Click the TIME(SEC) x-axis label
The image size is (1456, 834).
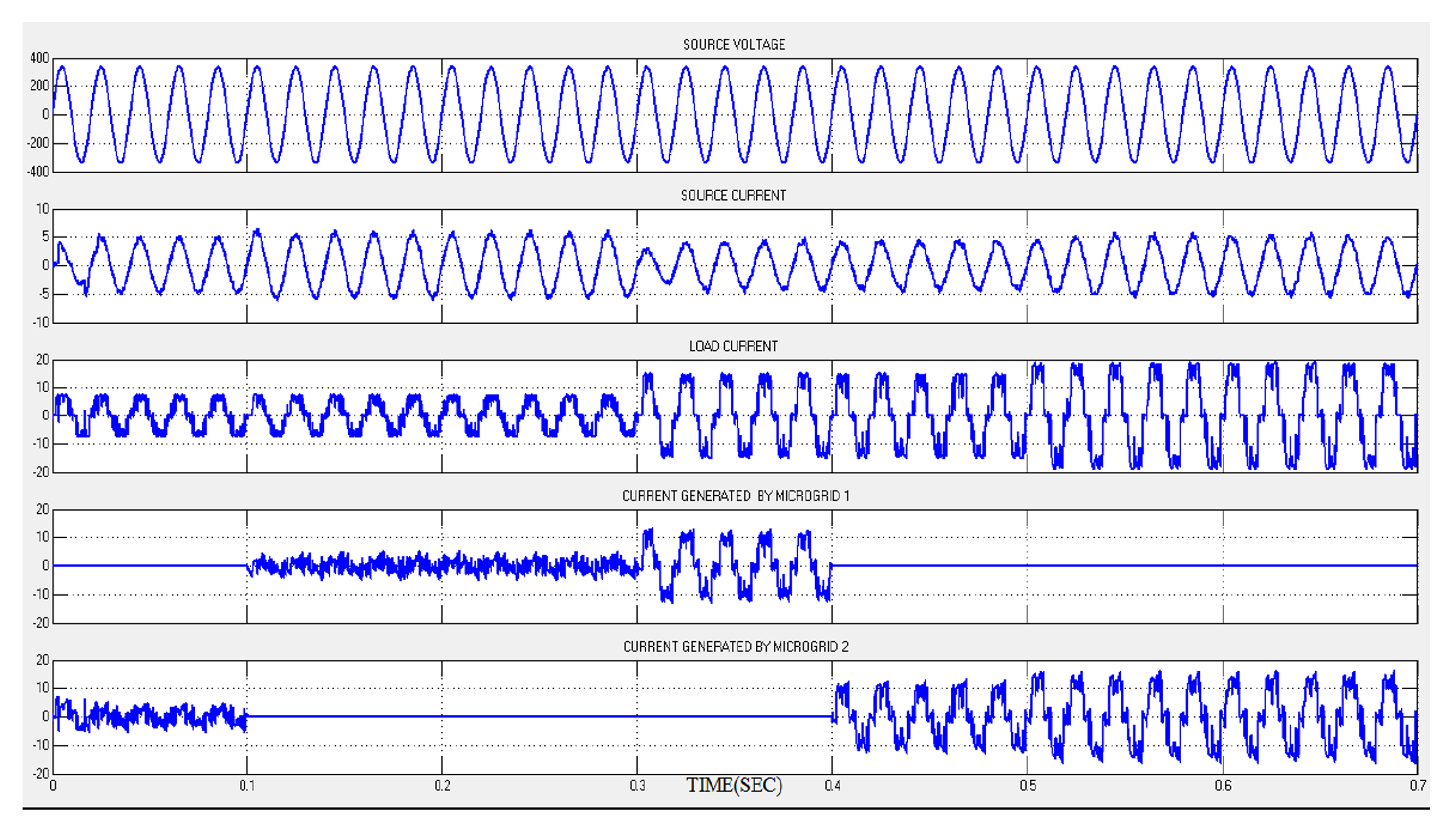click(x=734, y=786)
